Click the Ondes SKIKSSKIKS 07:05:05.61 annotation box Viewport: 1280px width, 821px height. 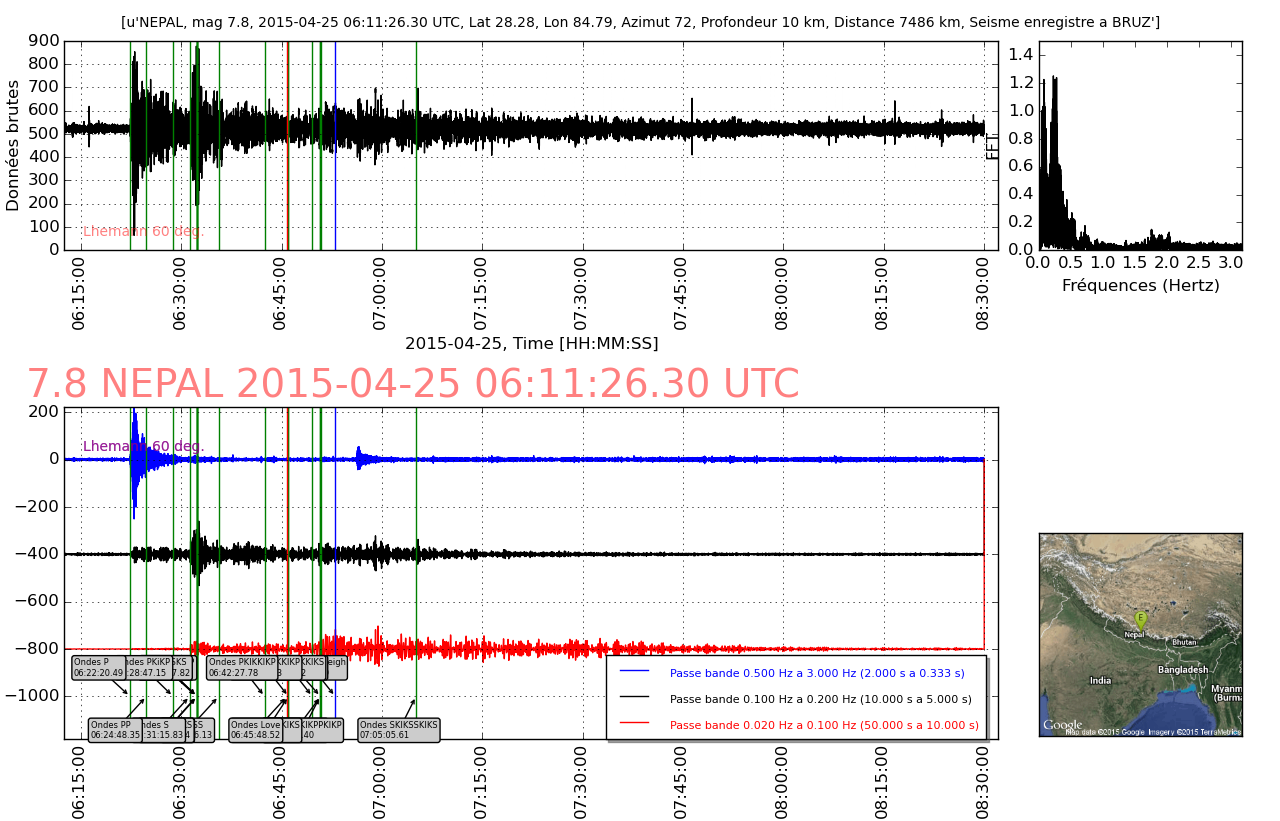point(398,730)
